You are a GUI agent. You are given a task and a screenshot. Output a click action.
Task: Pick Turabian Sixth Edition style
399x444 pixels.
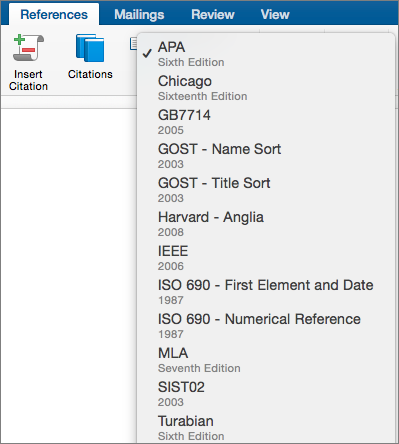(266, 428)
